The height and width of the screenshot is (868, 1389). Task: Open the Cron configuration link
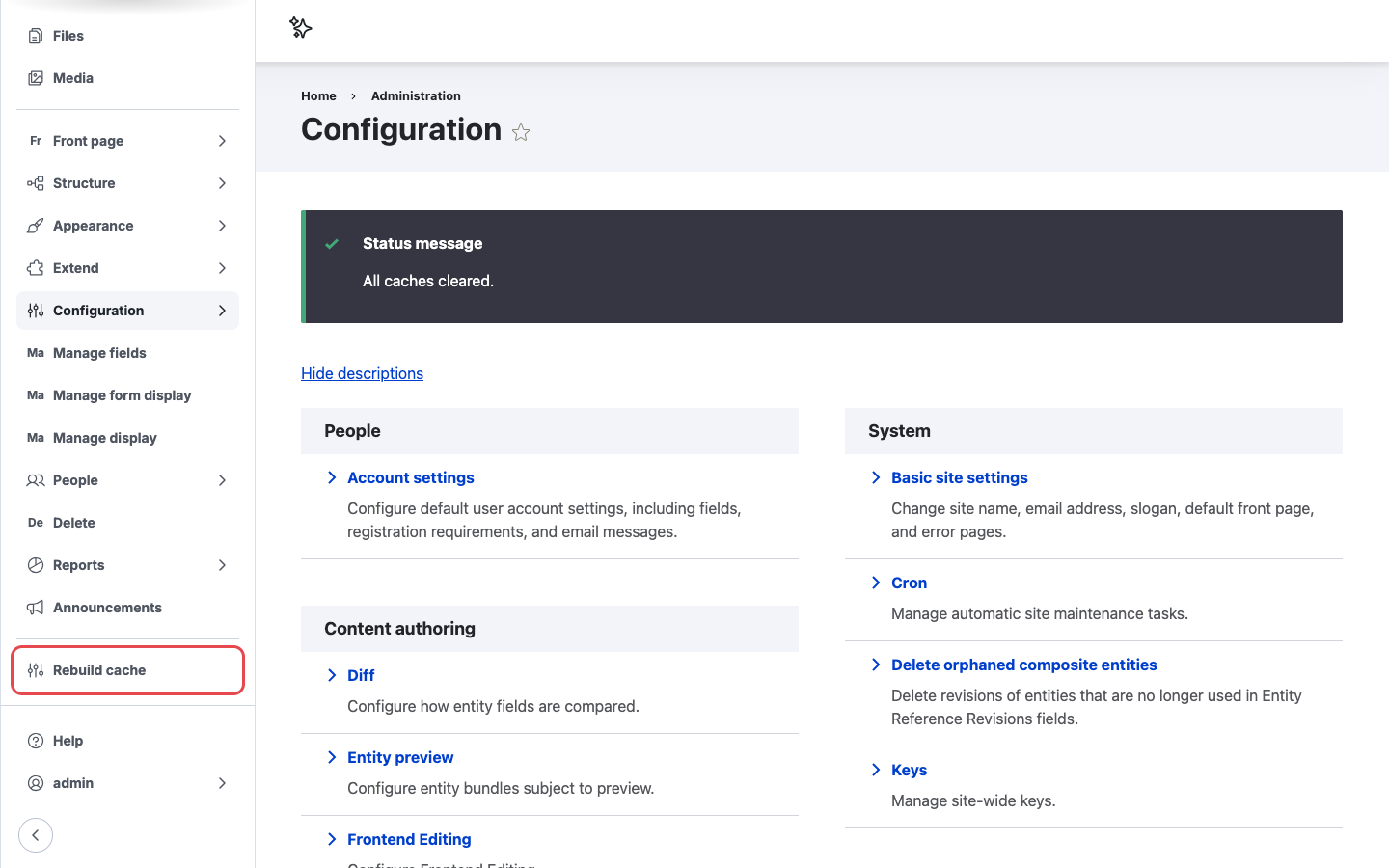[909, 583]
